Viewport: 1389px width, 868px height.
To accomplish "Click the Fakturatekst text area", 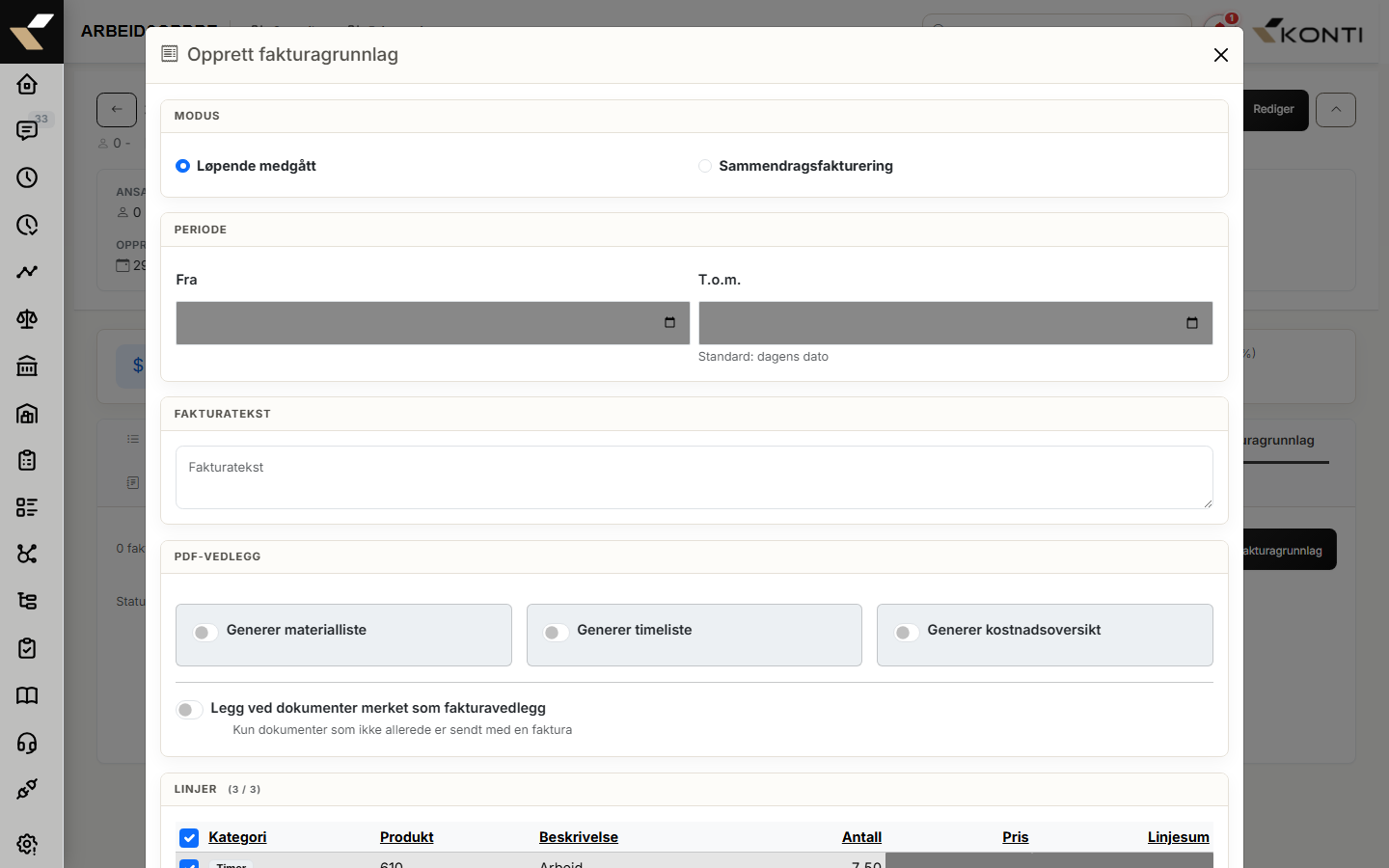I will pyautogui.click(x=694, y=477).
